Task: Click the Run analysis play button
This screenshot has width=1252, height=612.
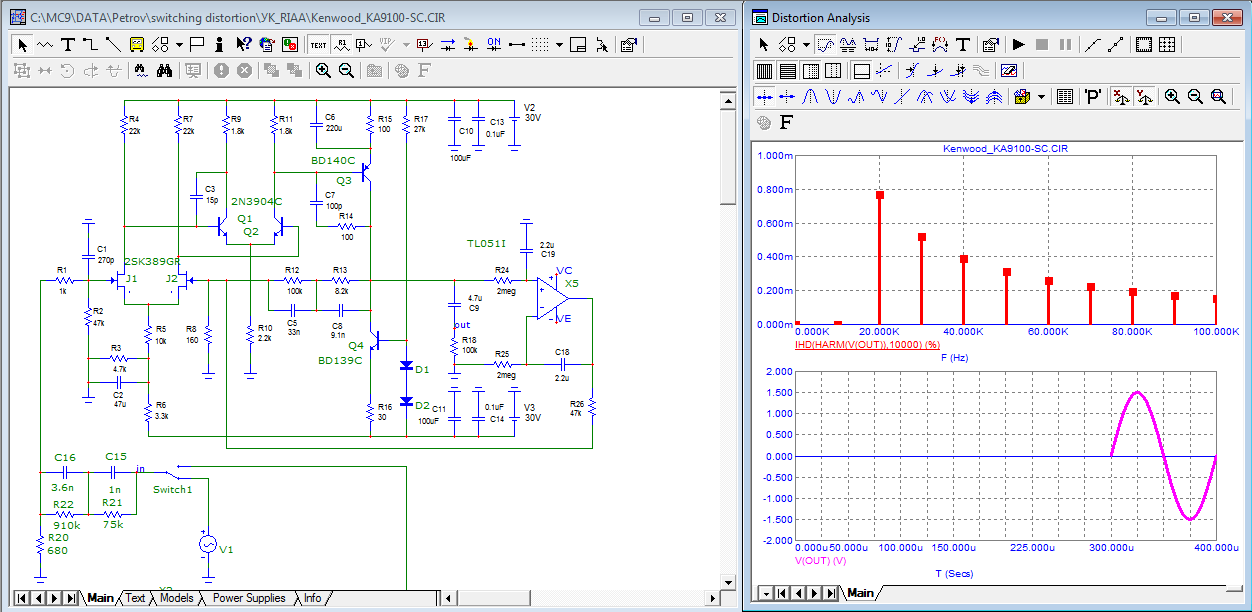Action: 1018,44
